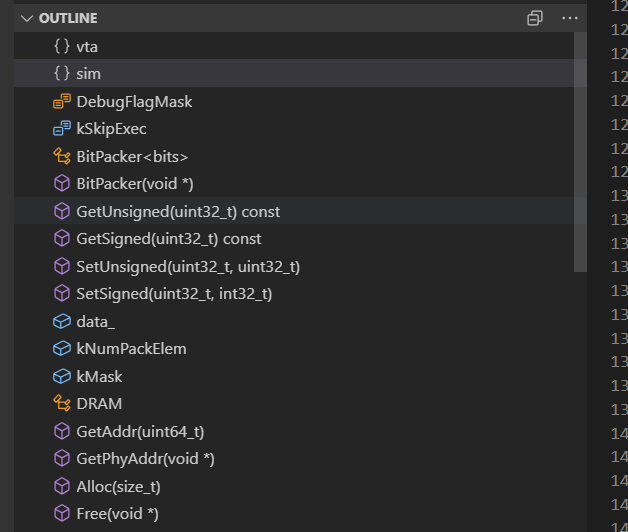
Task: Go to DRAM class symbol
Action: coord(294,403)
